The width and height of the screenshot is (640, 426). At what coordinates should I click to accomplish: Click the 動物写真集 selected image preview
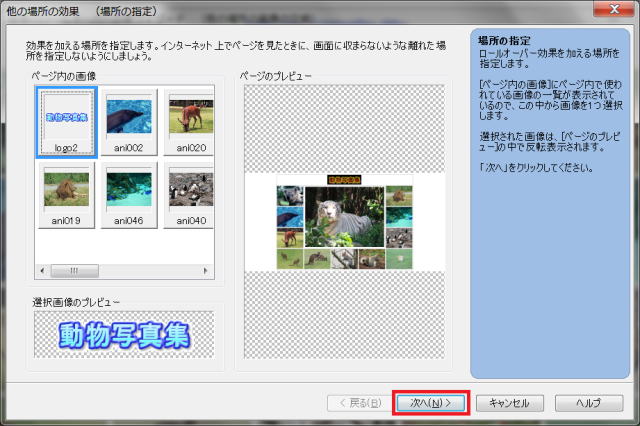click(x=124, y=335)
